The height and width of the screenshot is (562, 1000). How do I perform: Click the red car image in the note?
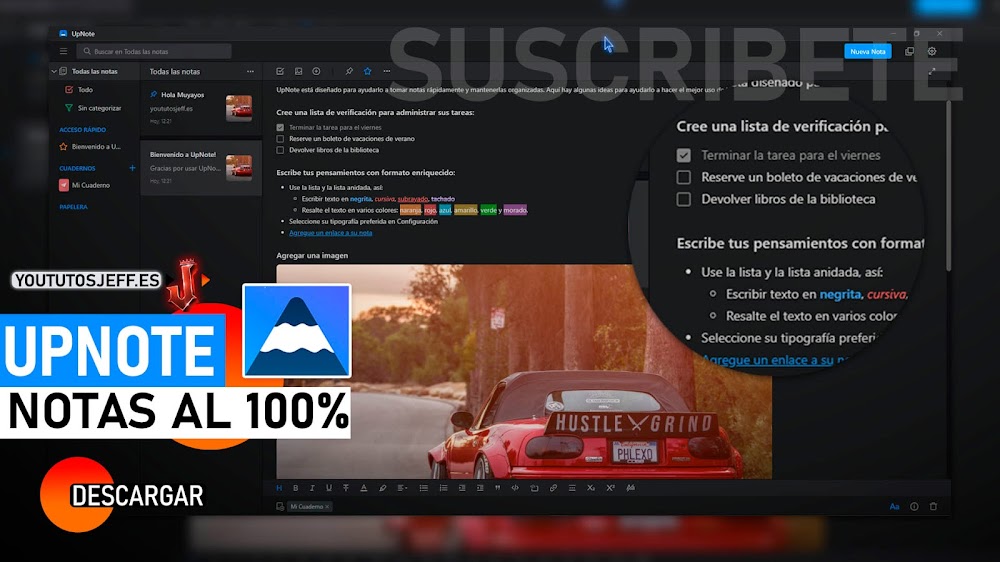(524, 371)
